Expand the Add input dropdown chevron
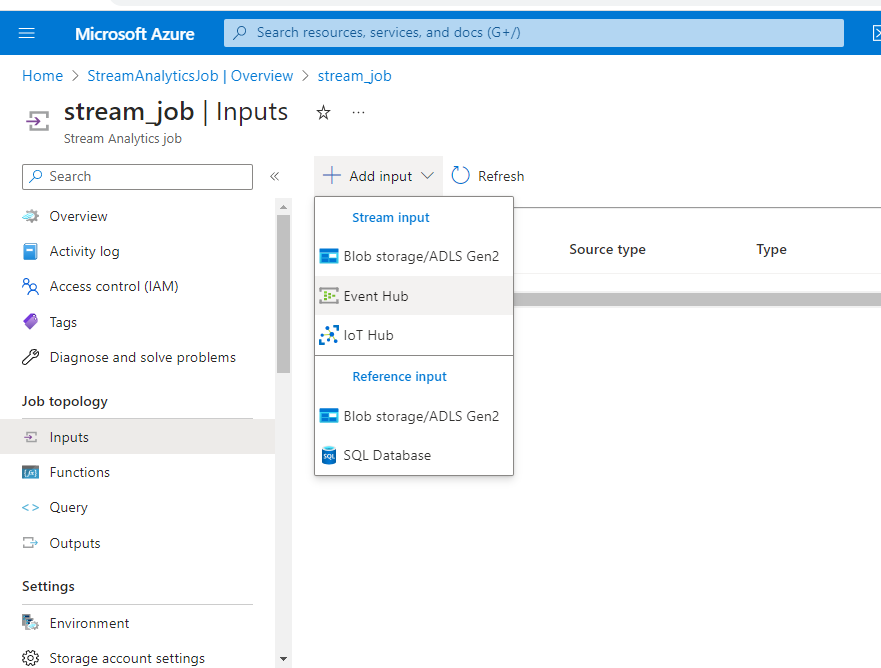Screen dimensions: 881x668 point(425,175)
